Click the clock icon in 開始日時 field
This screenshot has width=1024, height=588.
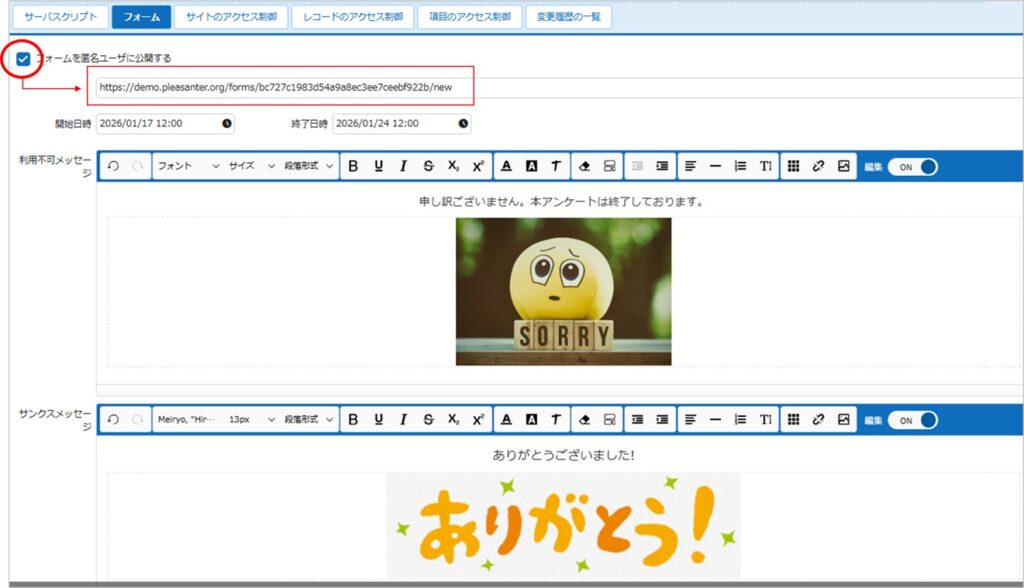[227, 124]
